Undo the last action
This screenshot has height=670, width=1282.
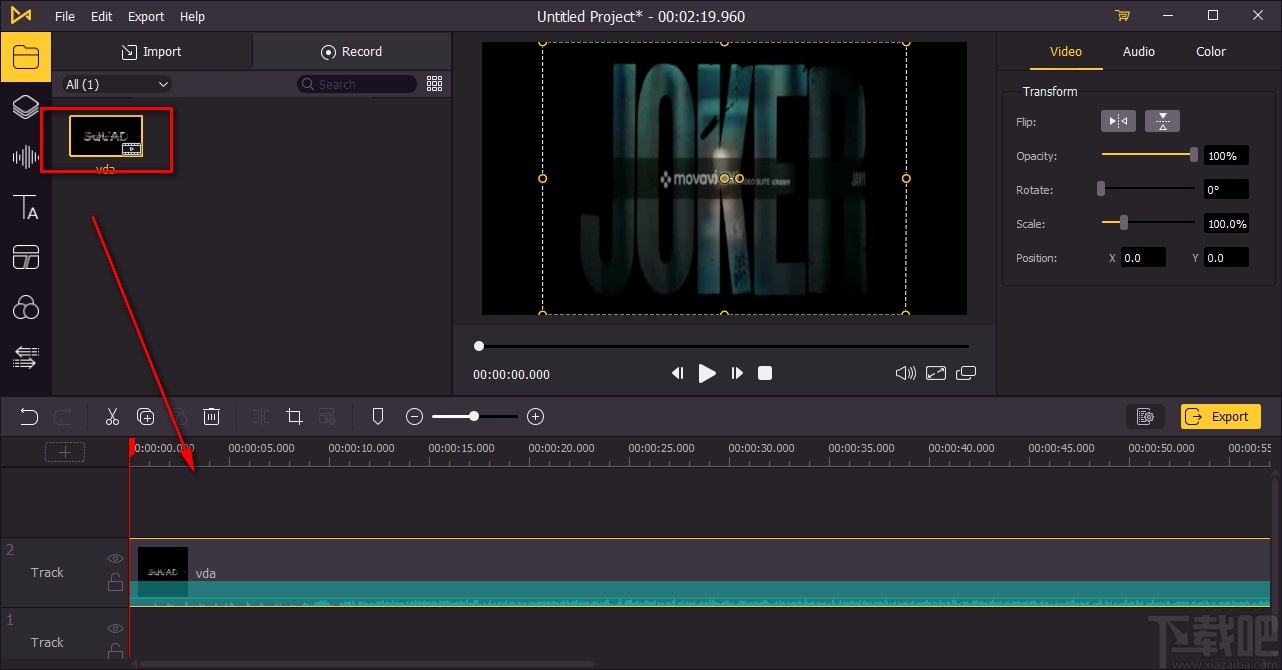click(x=29, y=417)
